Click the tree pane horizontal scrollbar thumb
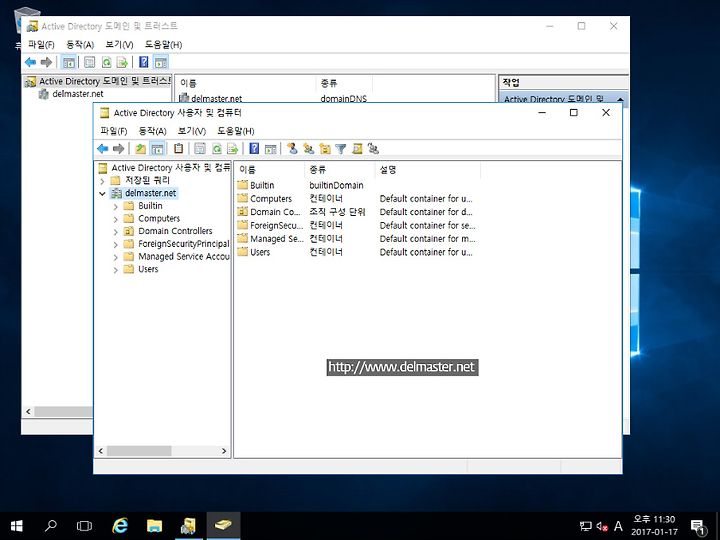This screenshot has width=720, height=540. coord(139,451)
